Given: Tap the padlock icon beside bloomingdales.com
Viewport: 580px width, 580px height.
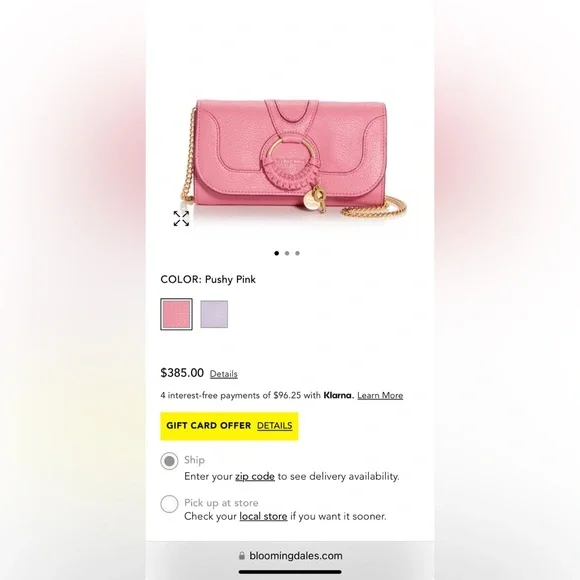Looking at the screenshot, I should click(x=242, y=556).
